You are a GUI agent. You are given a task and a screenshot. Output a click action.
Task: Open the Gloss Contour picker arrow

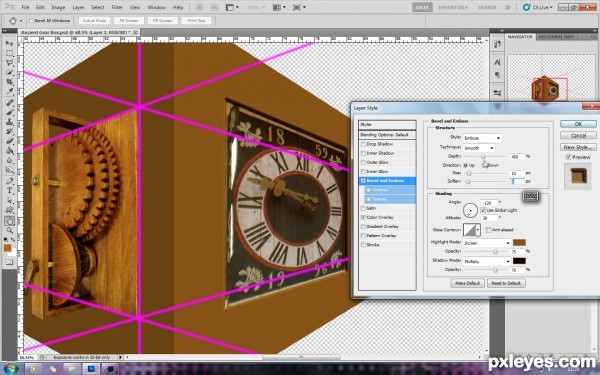478,230
